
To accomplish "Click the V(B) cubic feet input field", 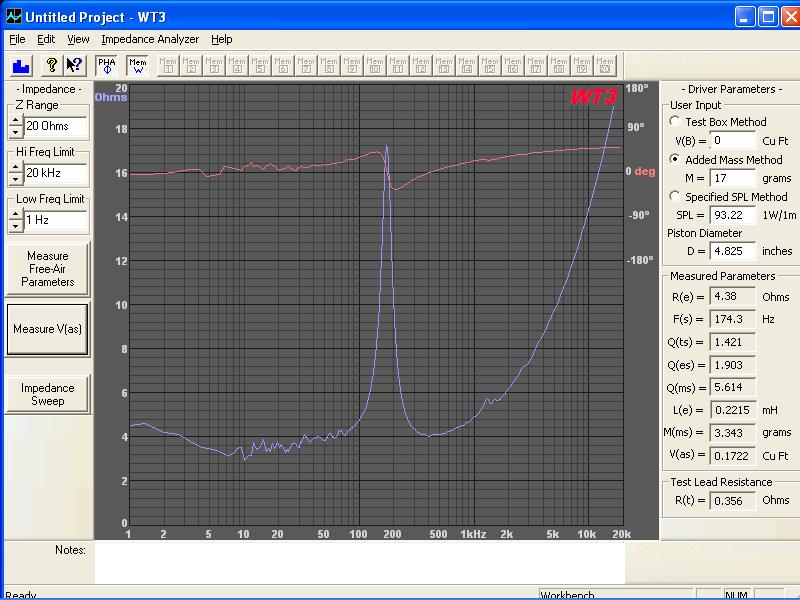I will coord(732,141).
